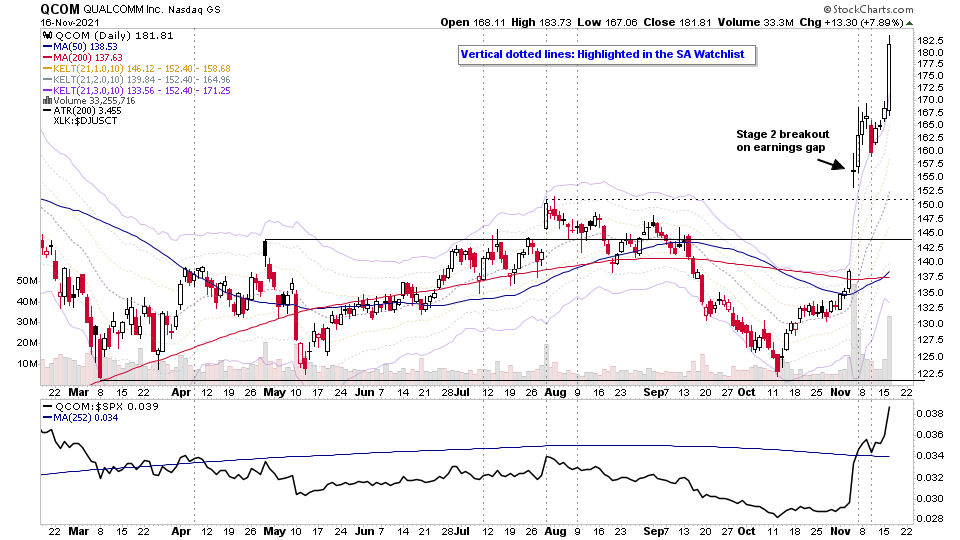Click the Apr label on the lower panel axis

pyautogui.click(x=181, y=531)
